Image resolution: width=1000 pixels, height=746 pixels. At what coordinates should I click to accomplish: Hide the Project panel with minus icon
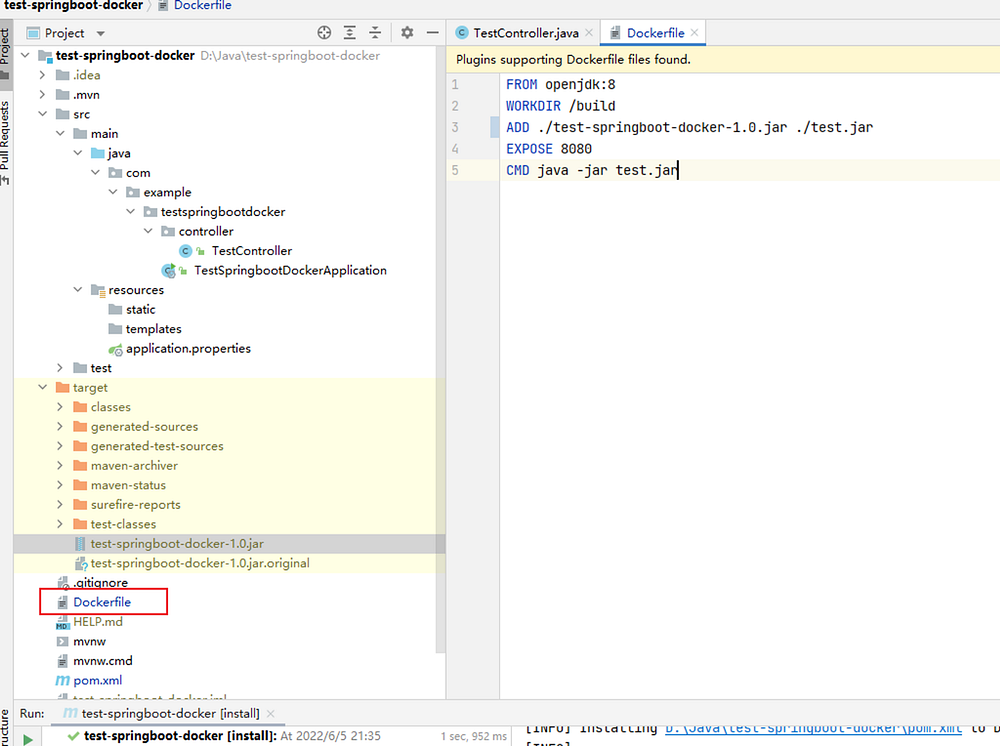[x=432, y=33]
